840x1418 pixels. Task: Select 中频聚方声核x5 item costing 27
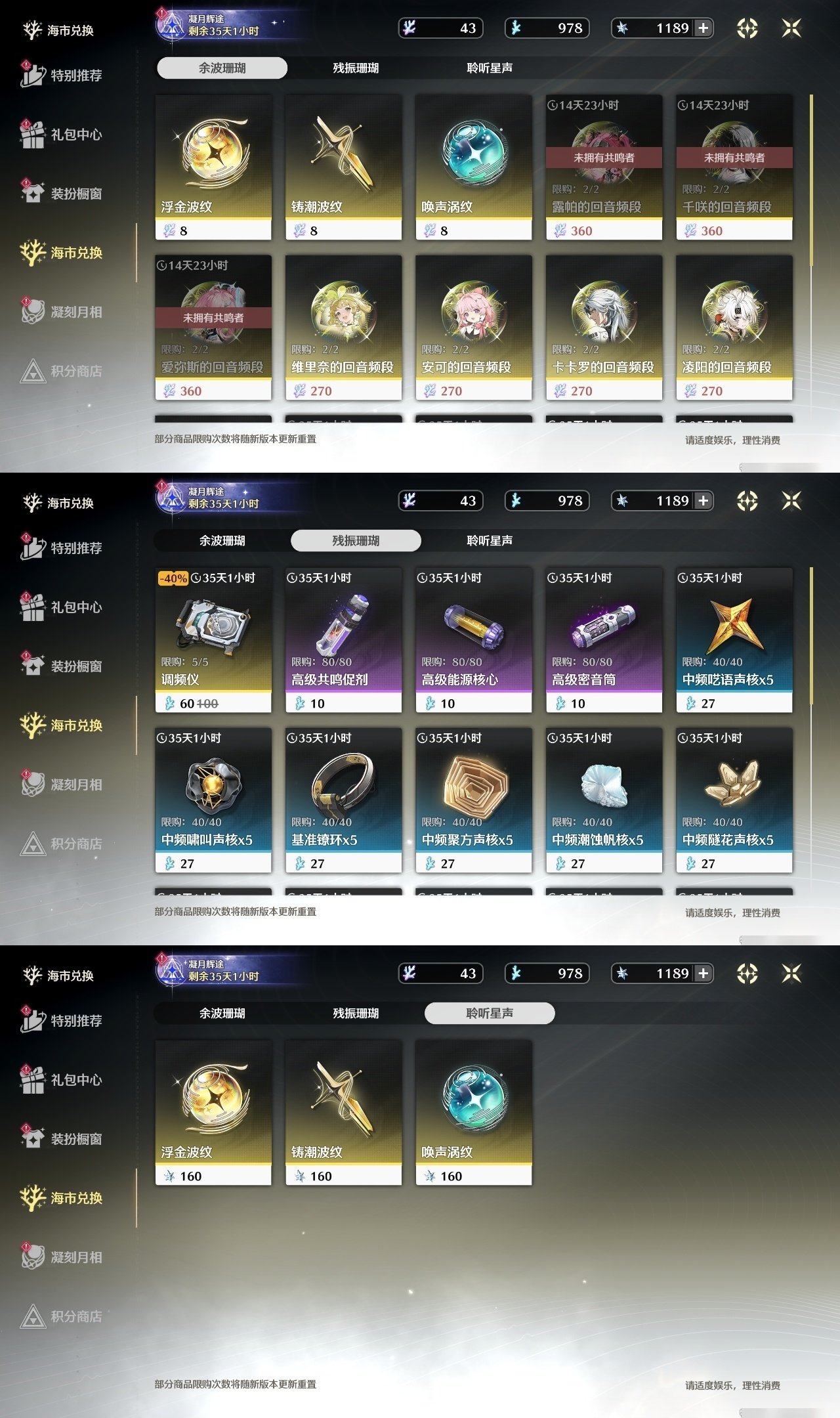click(474, 800)
